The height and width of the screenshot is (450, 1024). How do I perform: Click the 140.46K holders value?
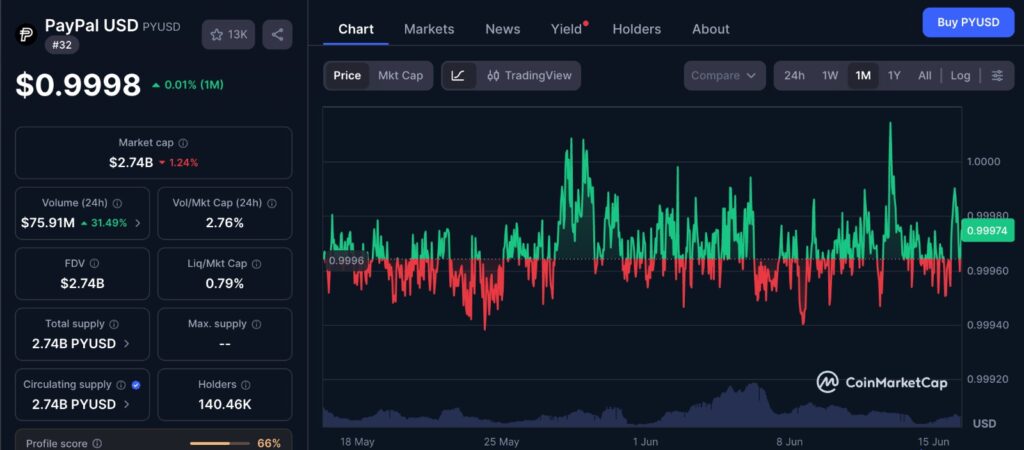[224, 404]
